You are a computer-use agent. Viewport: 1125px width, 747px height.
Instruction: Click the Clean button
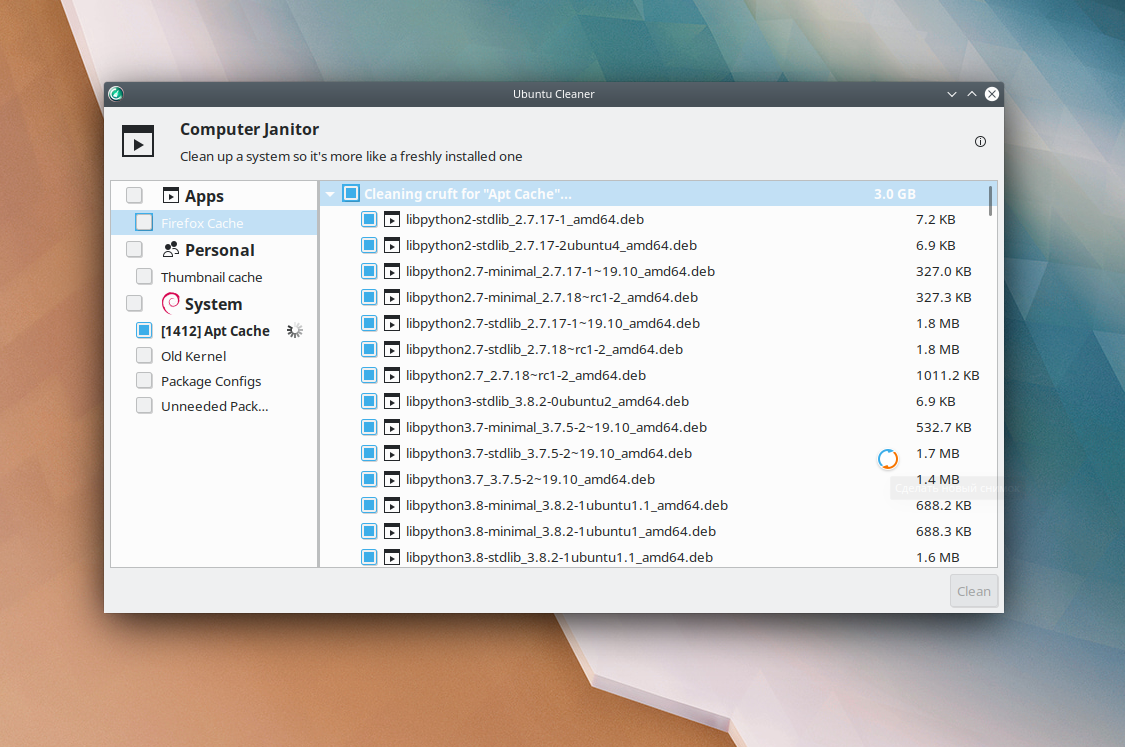point(974,591)
